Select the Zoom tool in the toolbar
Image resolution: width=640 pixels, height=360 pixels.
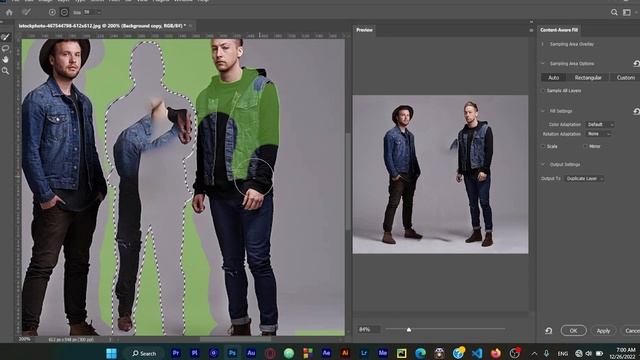[5, 71]
